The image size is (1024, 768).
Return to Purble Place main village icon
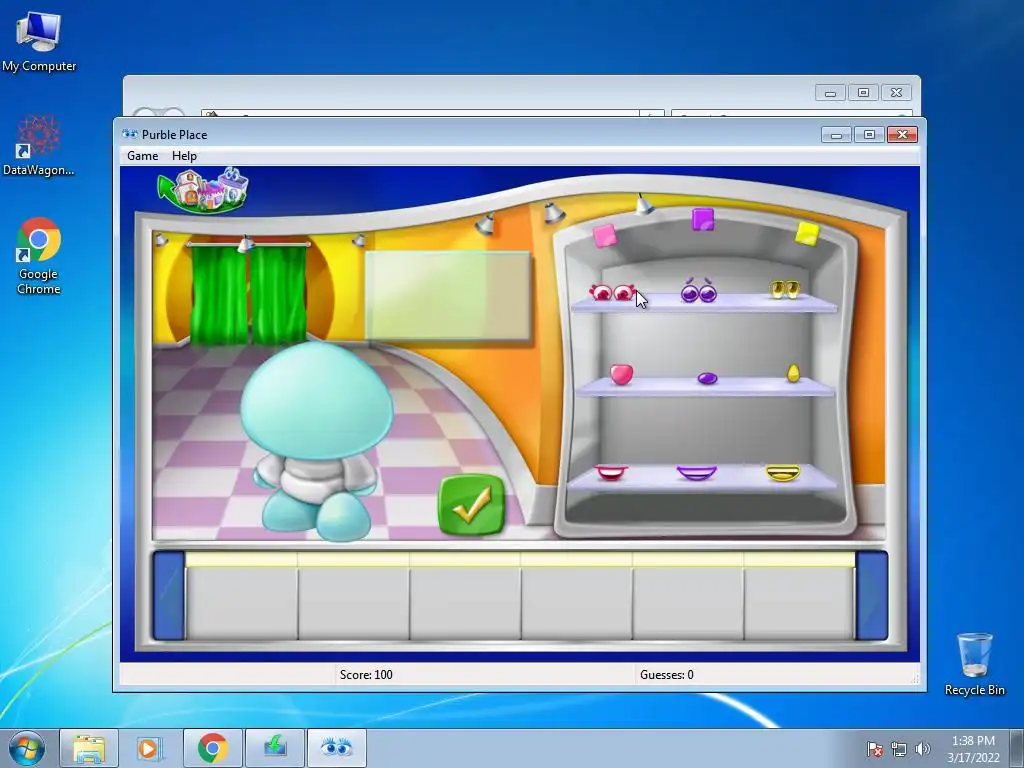pos(203,190)
